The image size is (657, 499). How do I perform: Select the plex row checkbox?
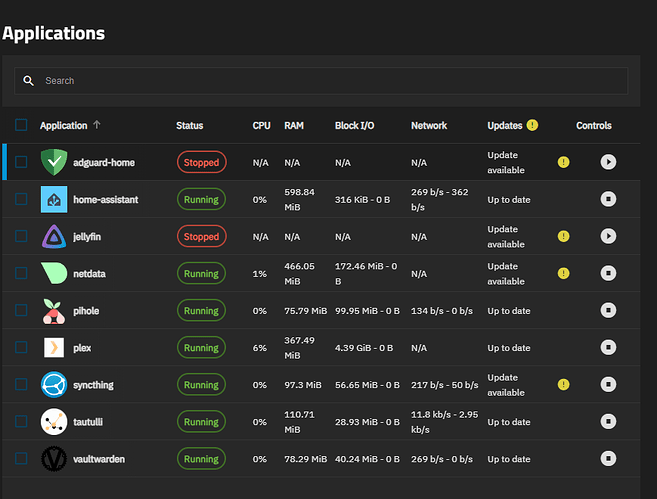21,347
